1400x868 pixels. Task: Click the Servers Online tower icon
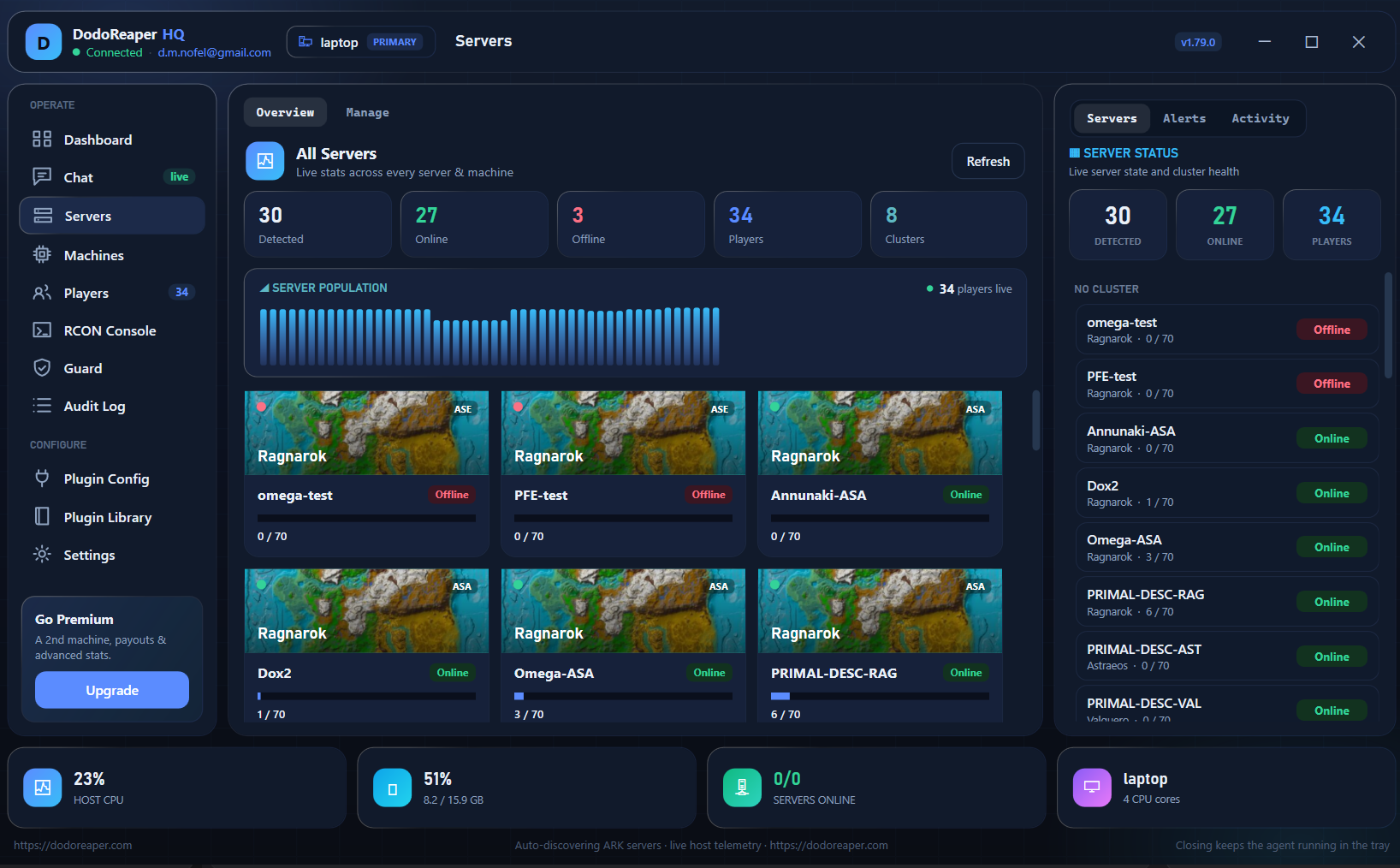click(742, 788)
